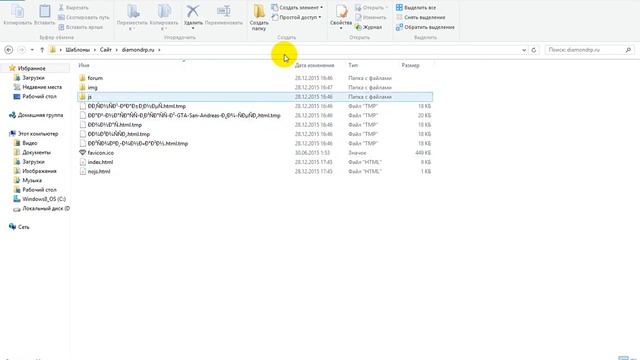Click the forward navigation arrow

(21, 50)
